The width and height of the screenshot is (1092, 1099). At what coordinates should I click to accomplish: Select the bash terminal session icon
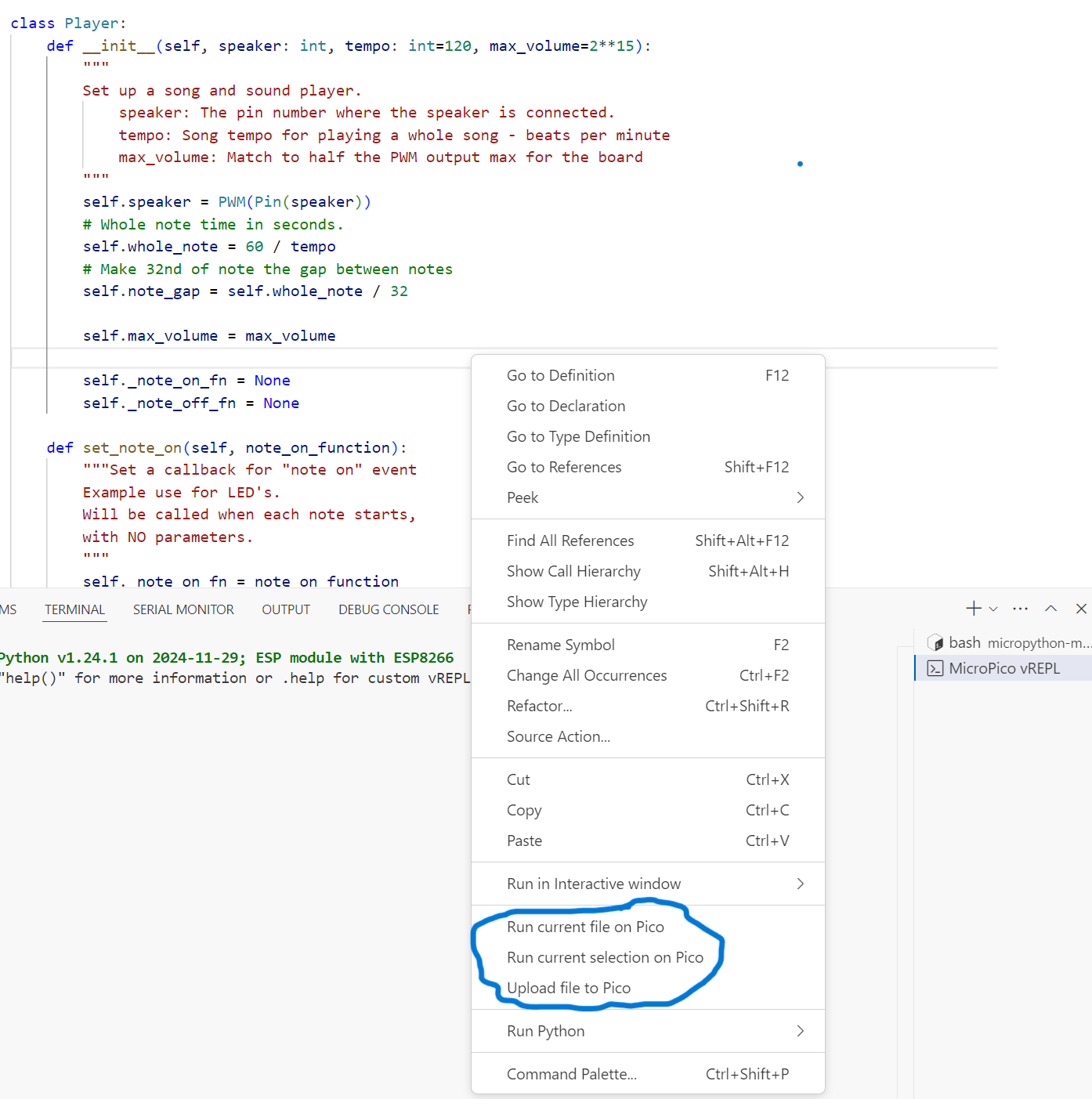(x=935, y=643)
